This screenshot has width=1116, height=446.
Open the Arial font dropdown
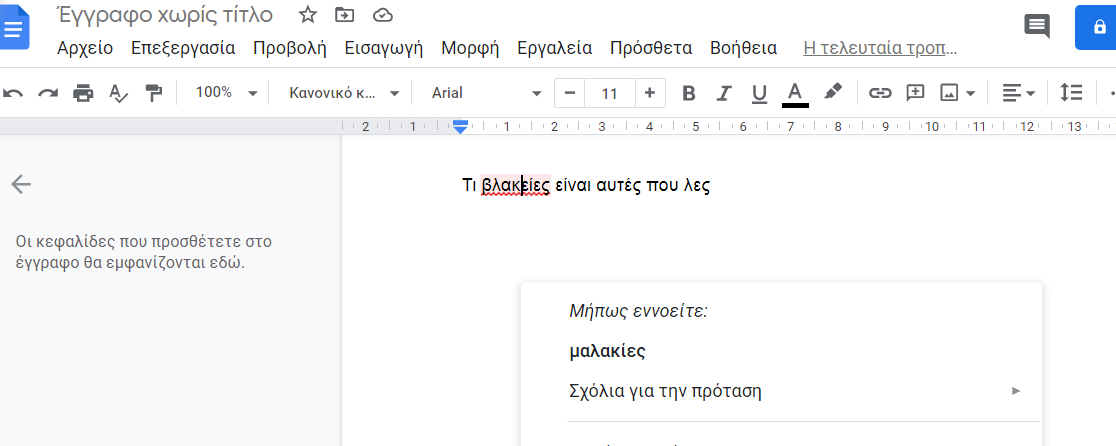(486, 93)
